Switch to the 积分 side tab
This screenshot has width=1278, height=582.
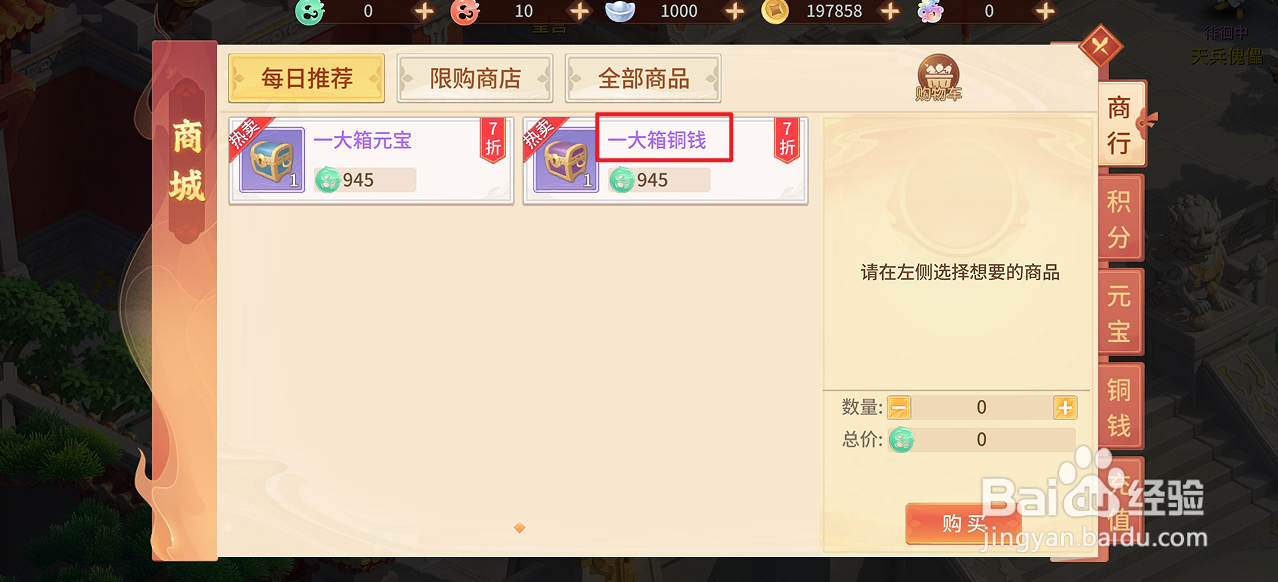(x=1119, y=219)
